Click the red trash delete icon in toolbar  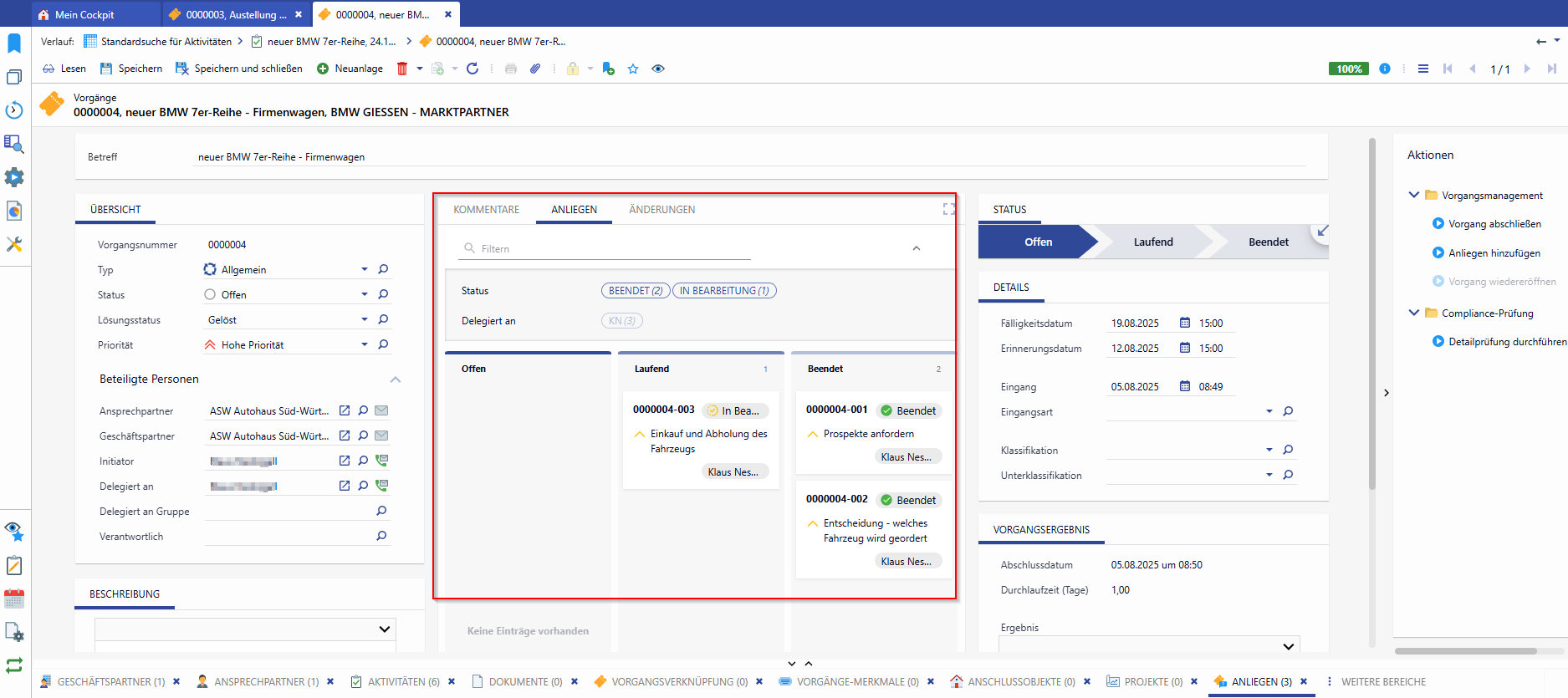click(x=402, y=69)
